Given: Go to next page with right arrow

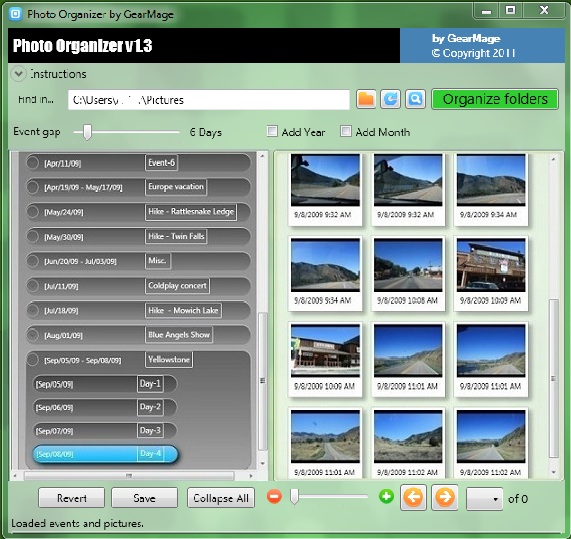Looking at the screenshot, I should [445, 497].
